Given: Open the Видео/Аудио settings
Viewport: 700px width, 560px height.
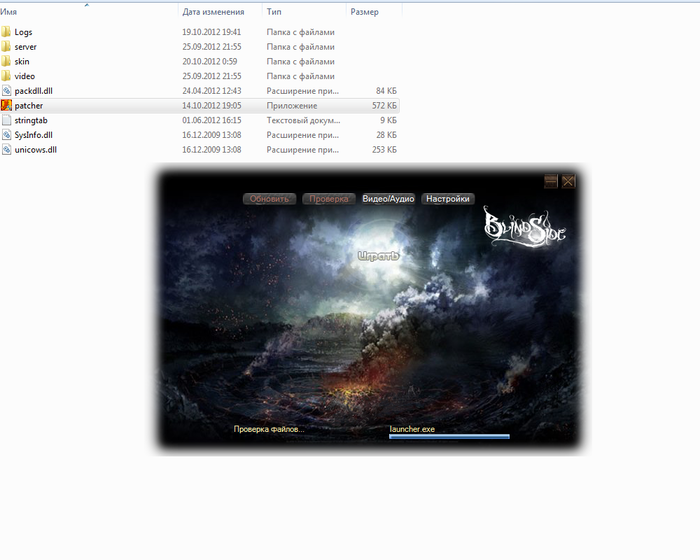Looking at the screenshot, I should click(x=388, y=199).
